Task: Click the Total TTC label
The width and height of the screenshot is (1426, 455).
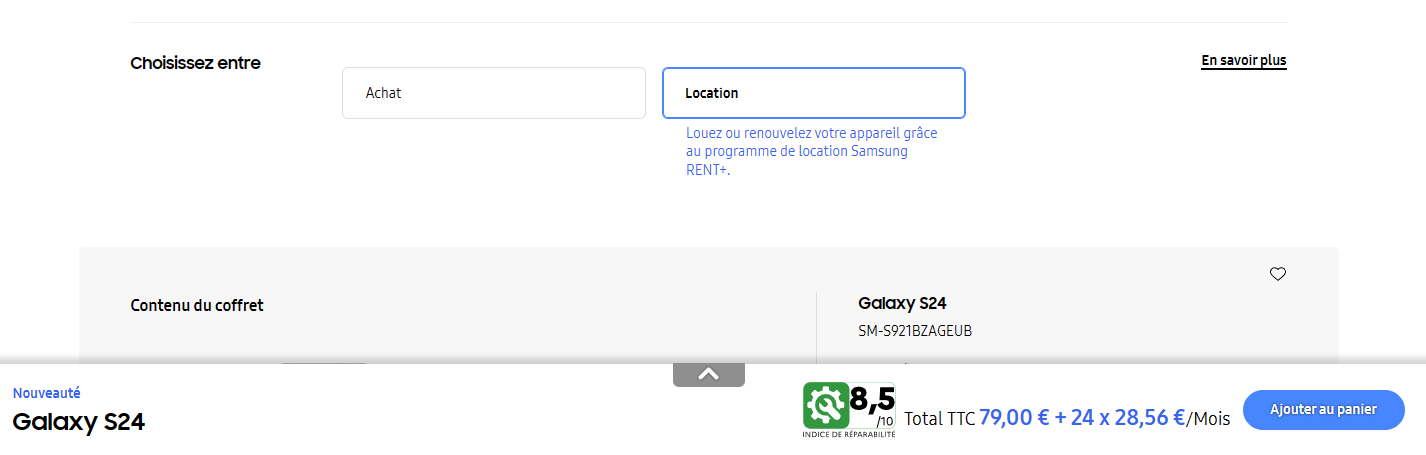Action: (939, 419)
